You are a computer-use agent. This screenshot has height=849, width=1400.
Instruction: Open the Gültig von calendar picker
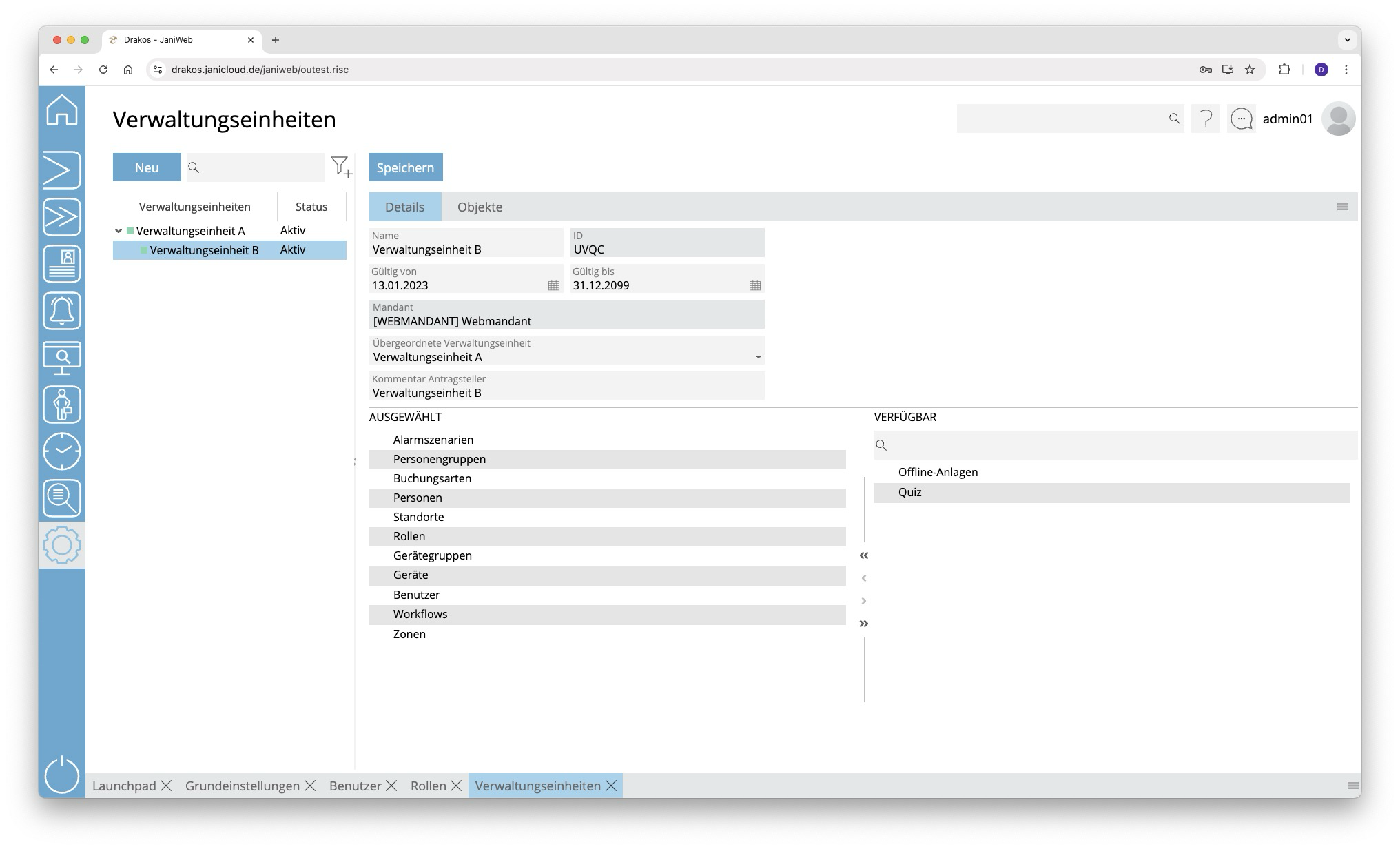(x=553, y=285)
